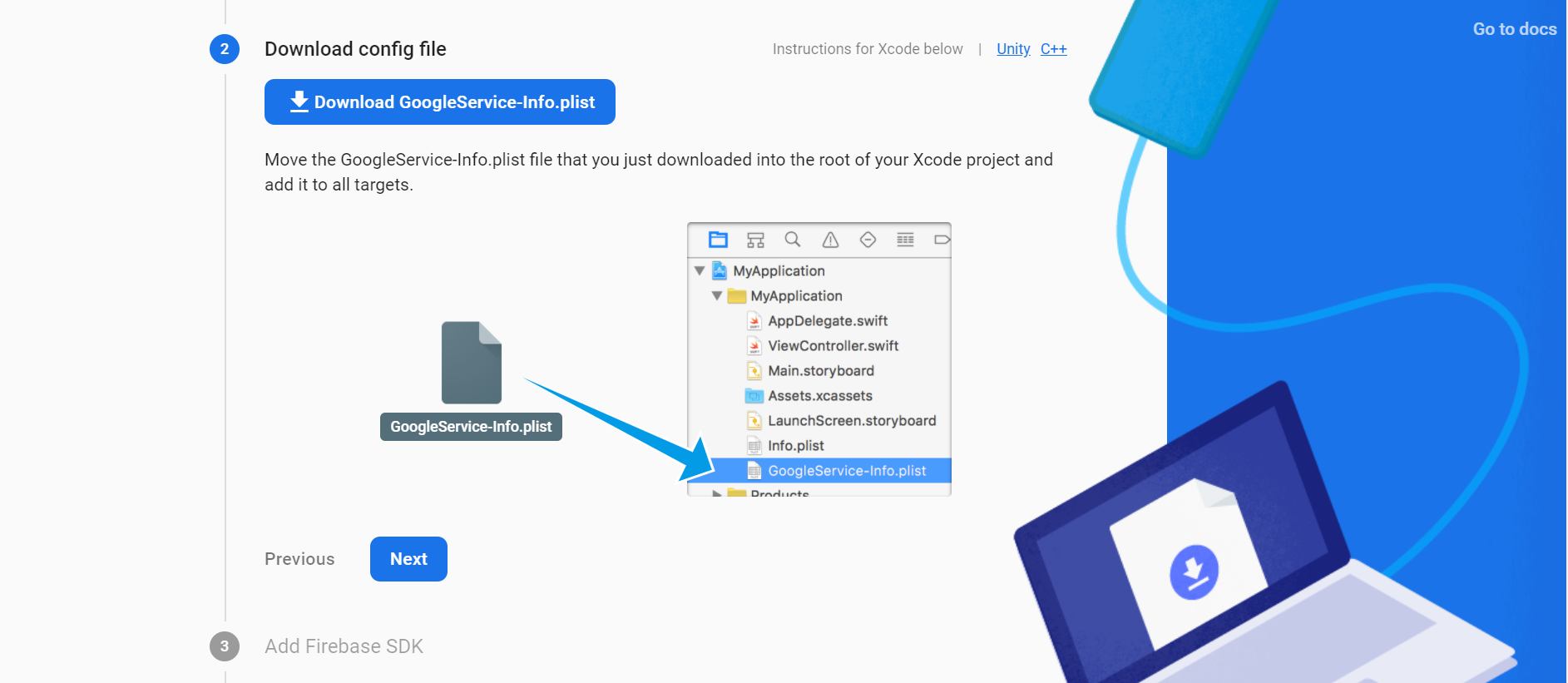The width and height of the screenshot is (1568, 683).
Task: Click the diamond test navigator icon
Action: tap(868, 240)
